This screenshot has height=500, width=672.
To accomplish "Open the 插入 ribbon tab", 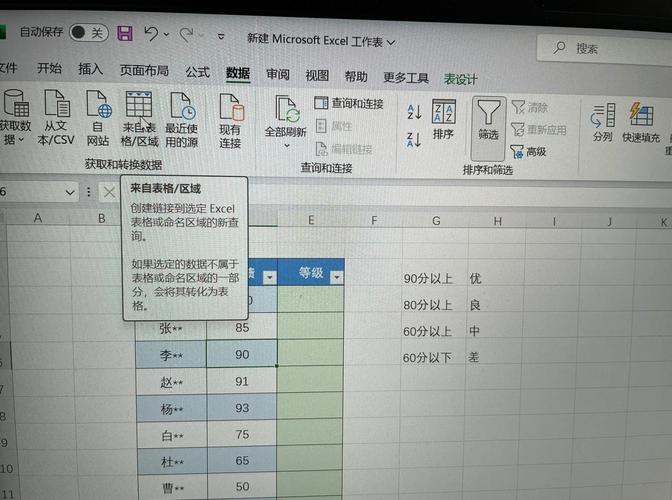I will [x=90, y=69].
